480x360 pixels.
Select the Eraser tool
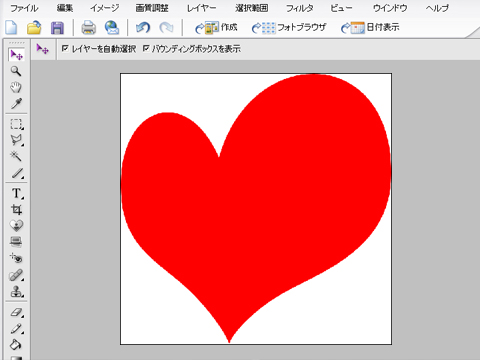click(x=17, y=312)
